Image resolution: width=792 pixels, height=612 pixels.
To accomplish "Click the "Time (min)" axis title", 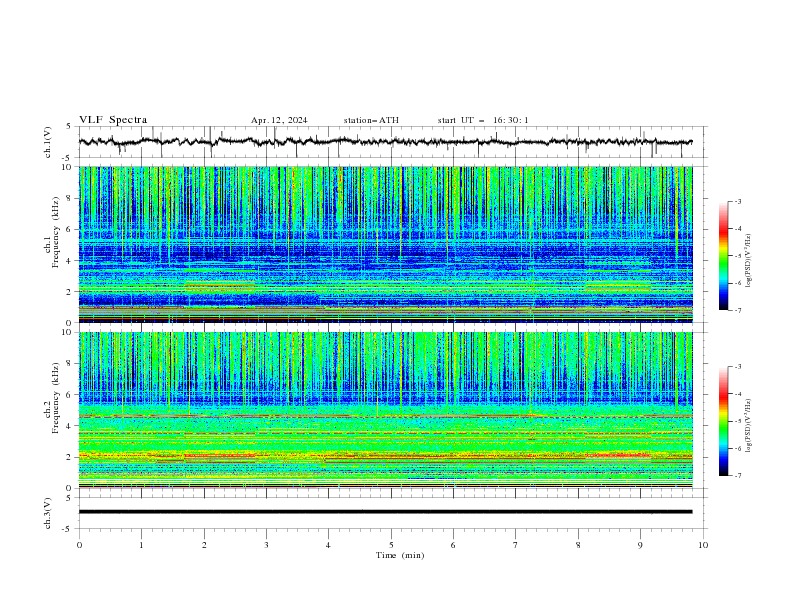I will (400, 555).
